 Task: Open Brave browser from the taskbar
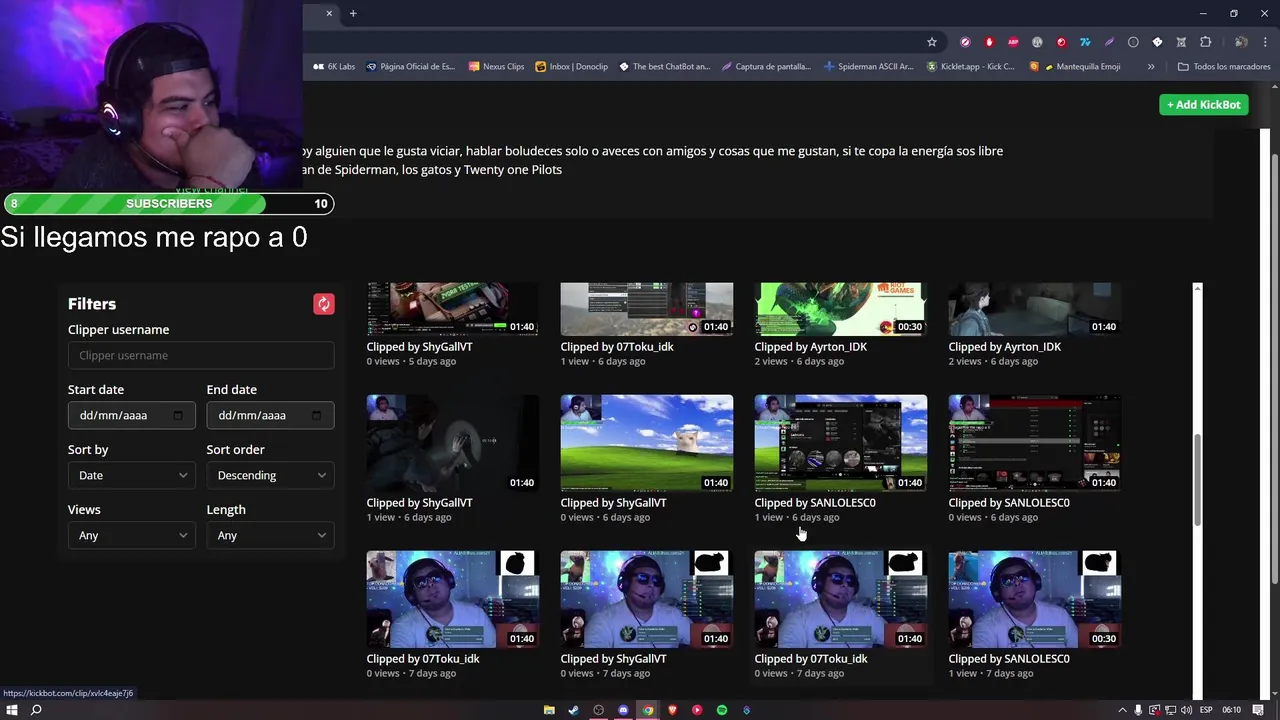(x=672, y=710)
